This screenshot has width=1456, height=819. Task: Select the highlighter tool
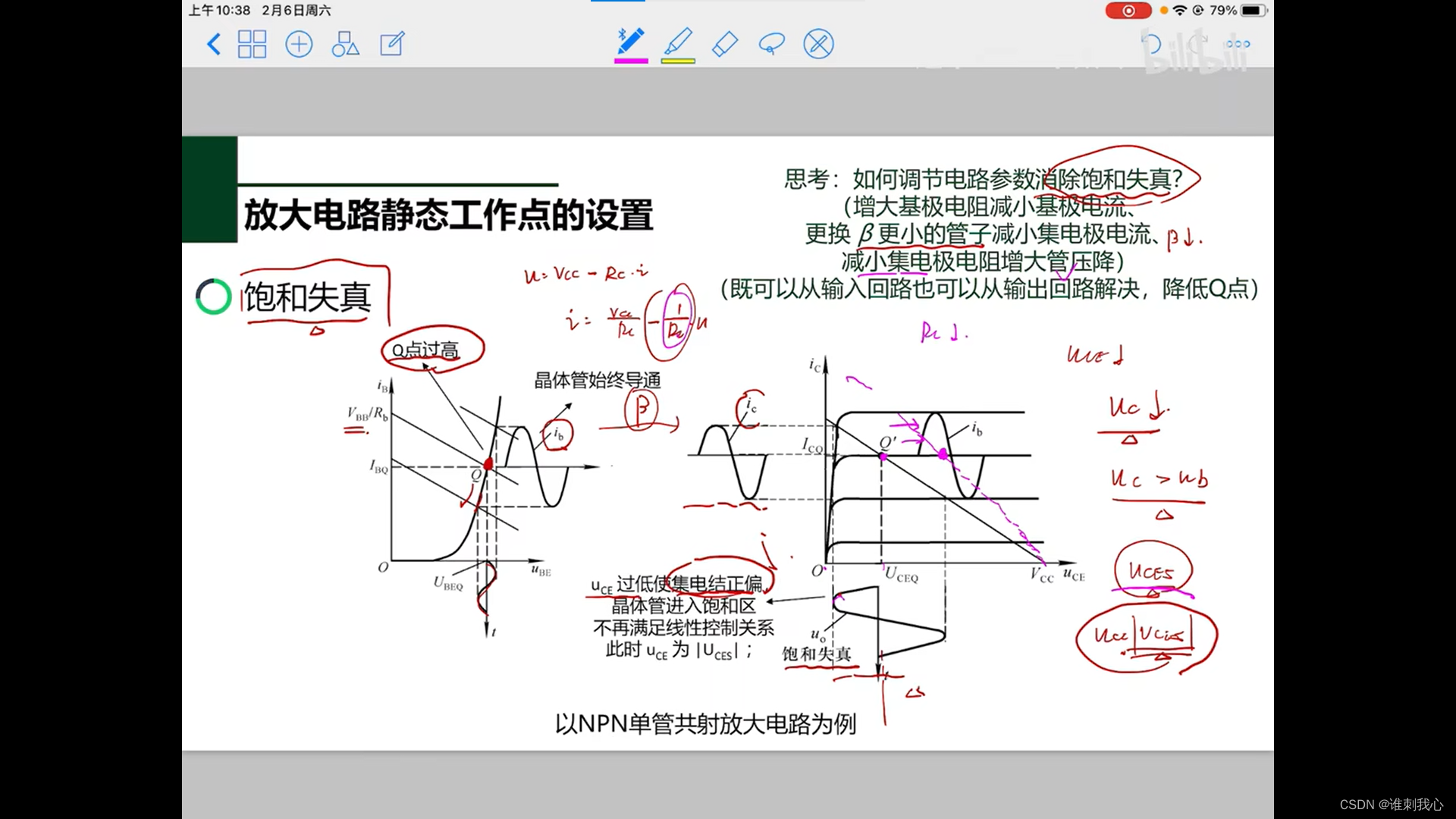pos(678,42)
